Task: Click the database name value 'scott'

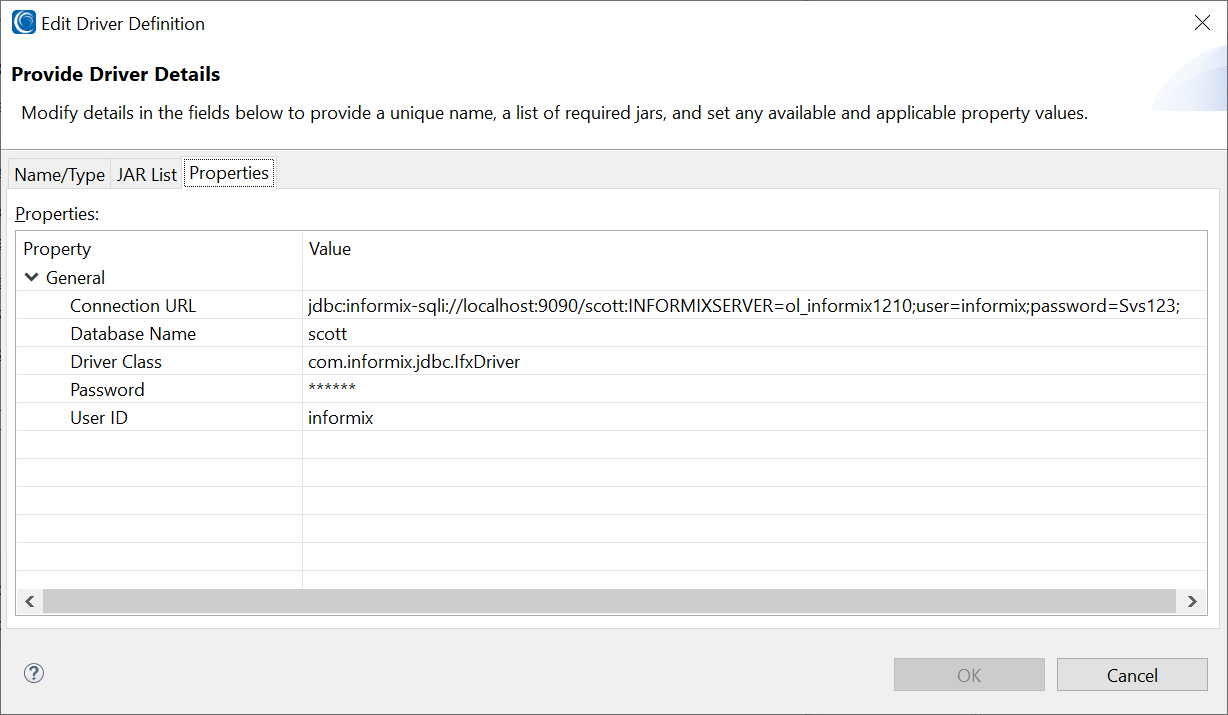Action: [x=327, y=334]
